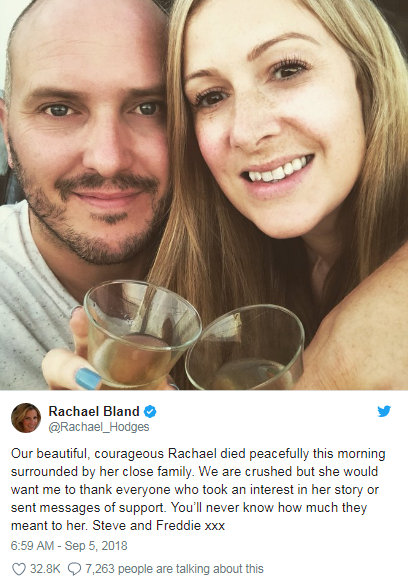Click the right drinking glass in photo
This screenshot has height=583, width=408.
245,348
